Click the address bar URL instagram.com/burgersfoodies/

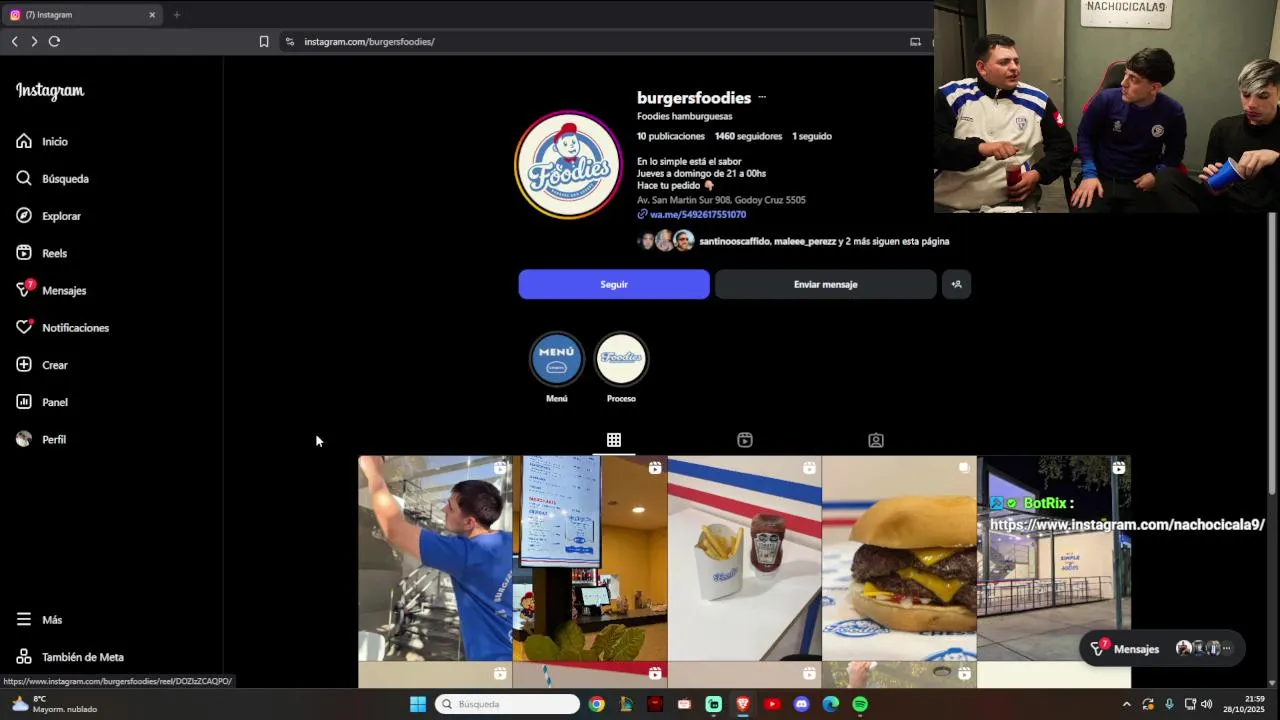coord(369,42)
